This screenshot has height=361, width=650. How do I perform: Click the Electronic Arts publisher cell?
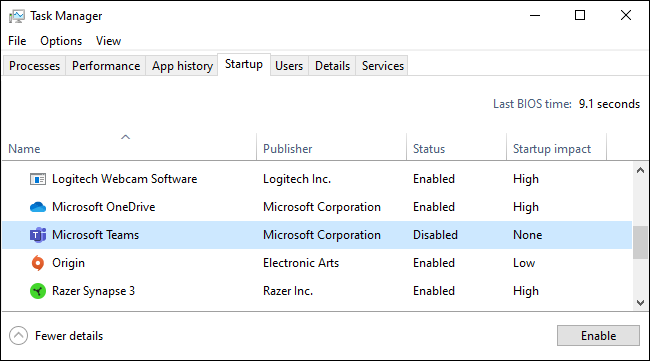click(301, 263)
